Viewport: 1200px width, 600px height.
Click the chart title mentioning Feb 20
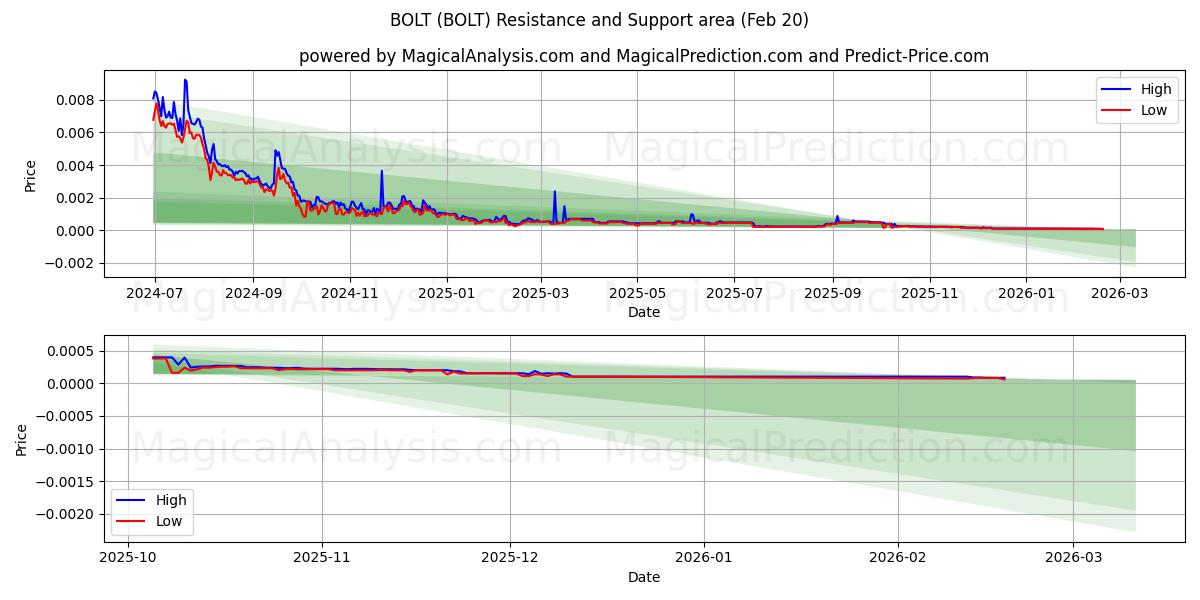[x=600, y=18]
